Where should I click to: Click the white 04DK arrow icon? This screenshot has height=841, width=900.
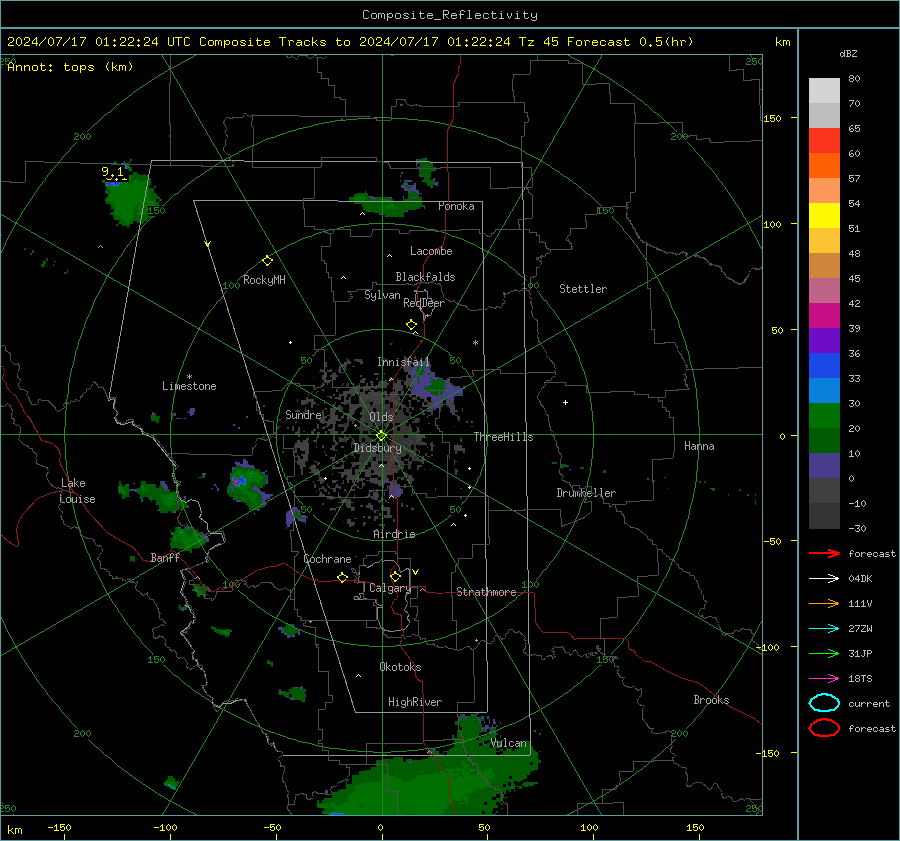(824, 579)
